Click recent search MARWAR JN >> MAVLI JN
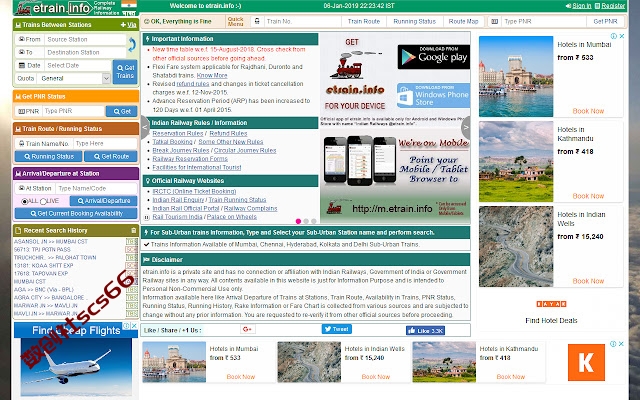 46,305
